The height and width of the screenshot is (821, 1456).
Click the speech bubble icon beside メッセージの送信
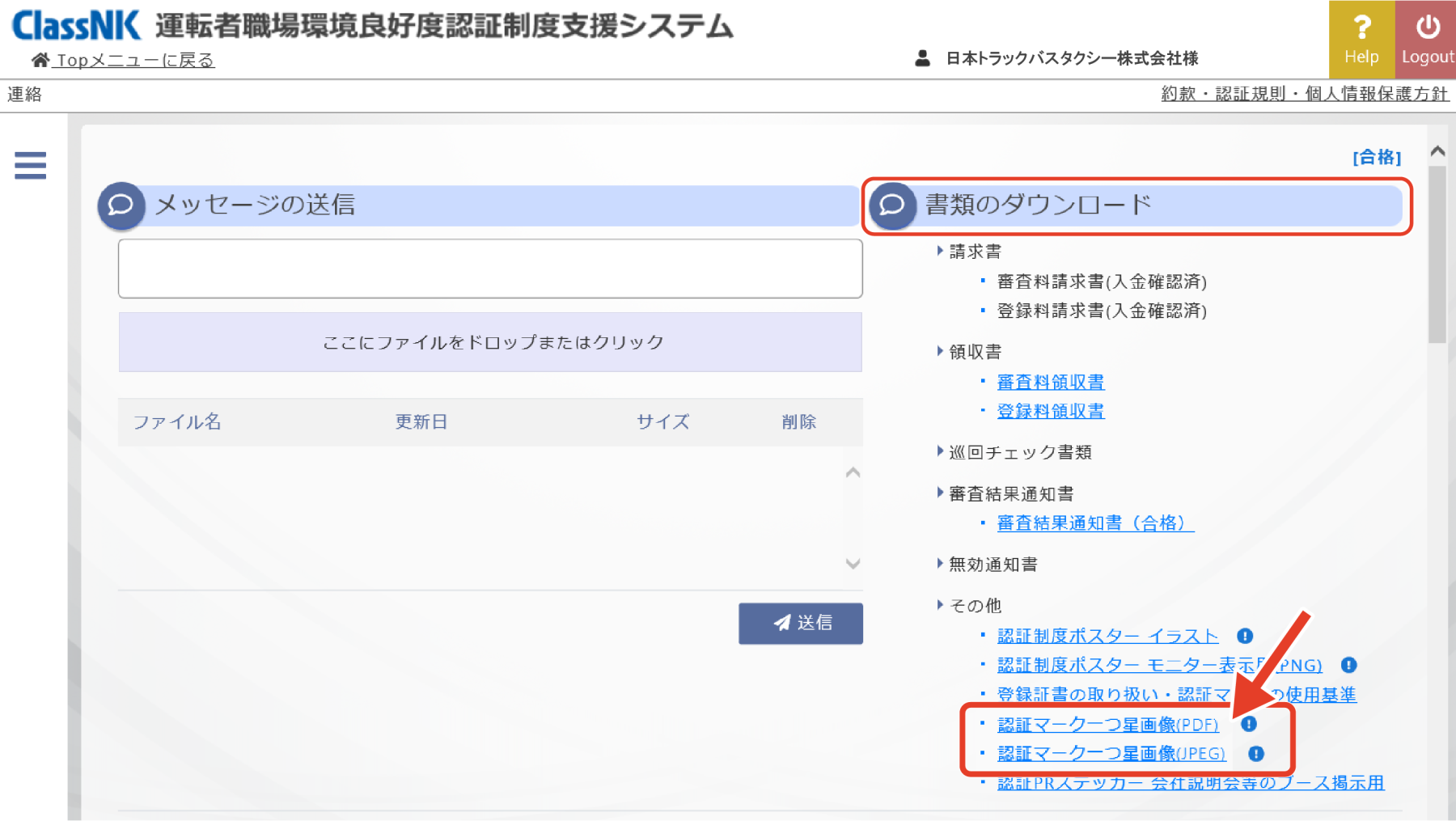121,205
